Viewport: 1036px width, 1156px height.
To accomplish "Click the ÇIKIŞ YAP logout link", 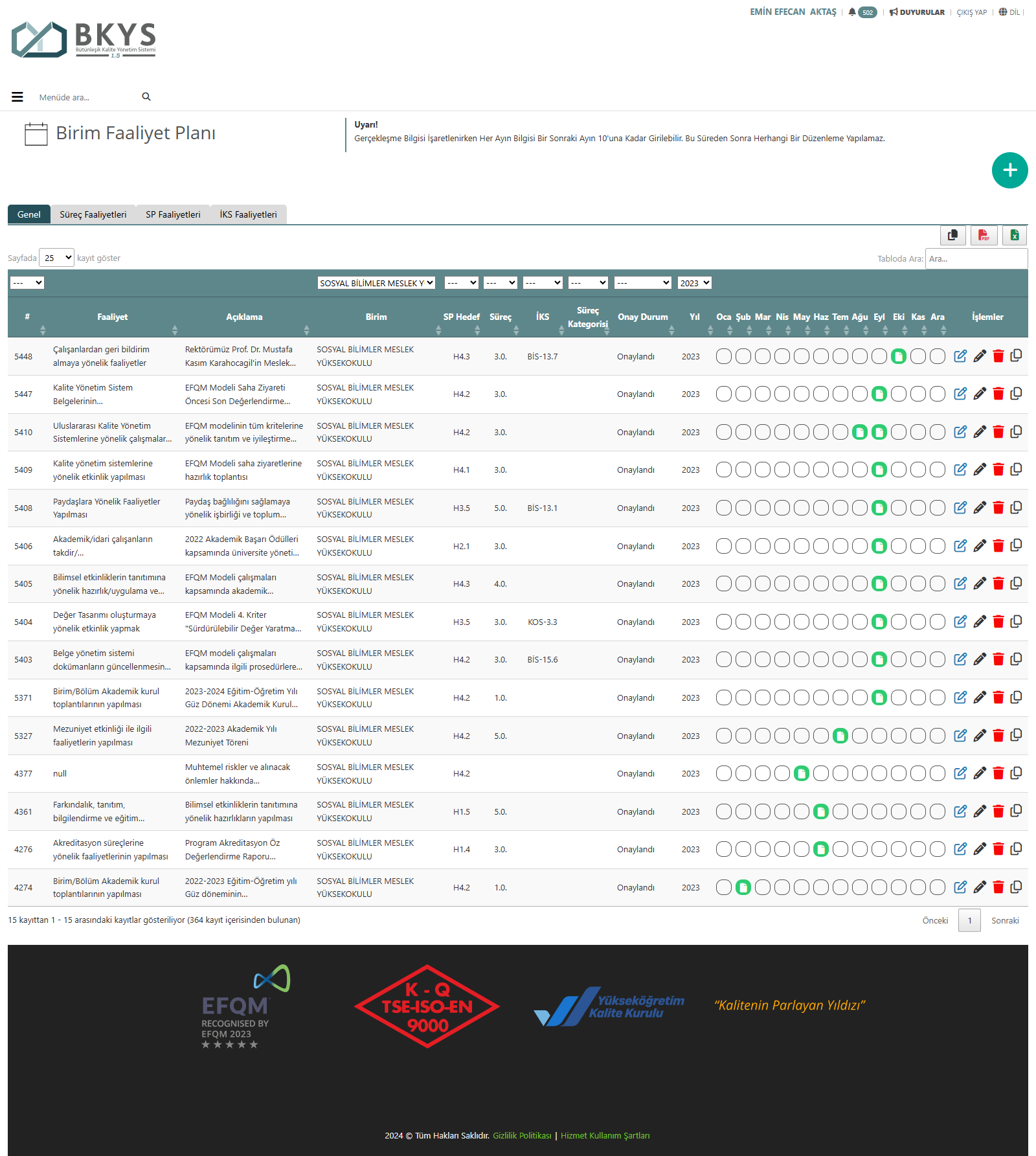I will pos(971,12).
